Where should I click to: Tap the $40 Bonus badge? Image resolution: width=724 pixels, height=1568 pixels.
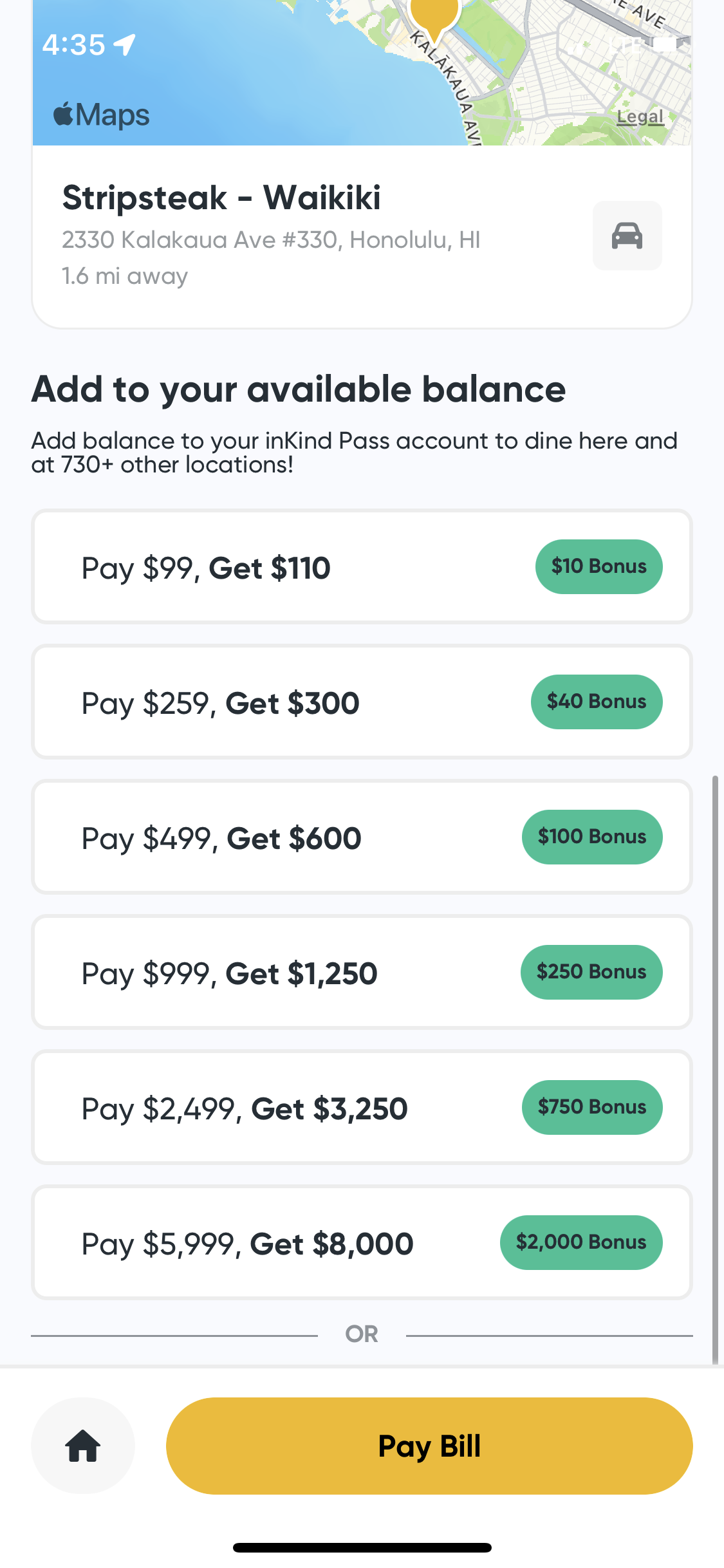coord(597,702)
